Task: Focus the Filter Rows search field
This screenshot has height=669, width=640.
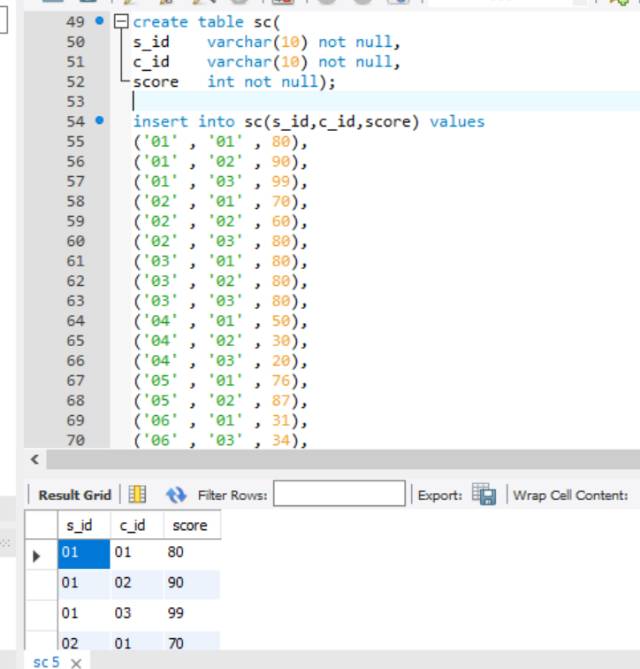Action: (339, 495)
